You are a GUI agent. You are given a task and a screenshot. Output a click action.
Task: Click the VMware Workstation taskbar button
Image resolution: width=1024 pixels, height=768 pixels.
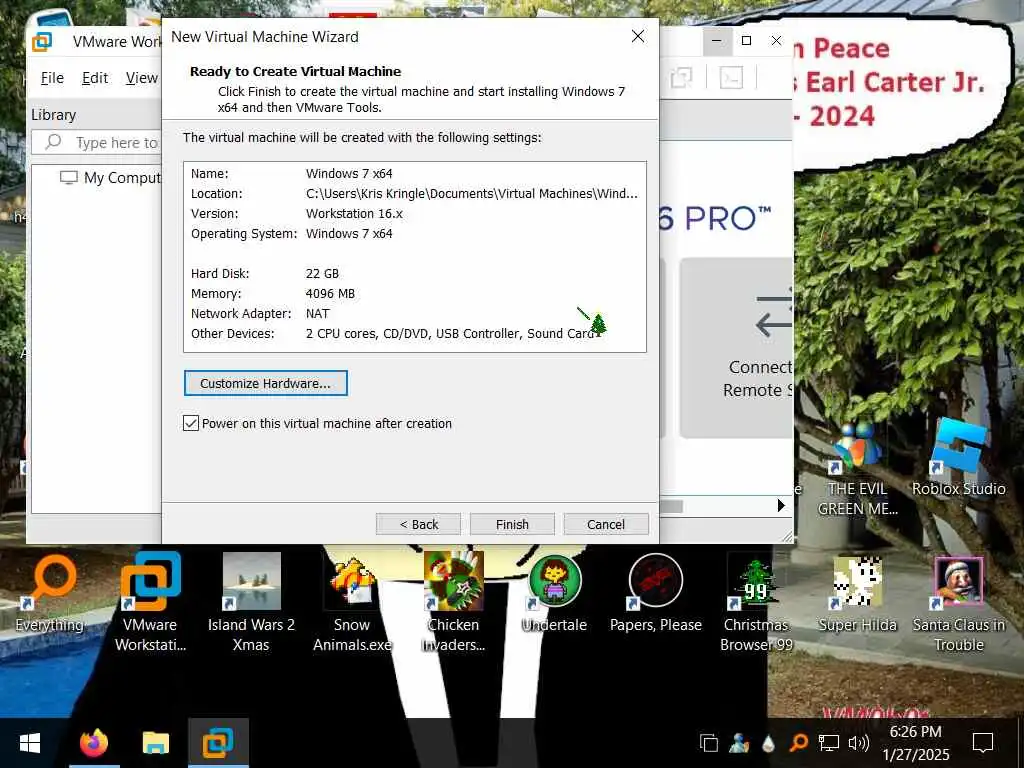click(218, 743)
